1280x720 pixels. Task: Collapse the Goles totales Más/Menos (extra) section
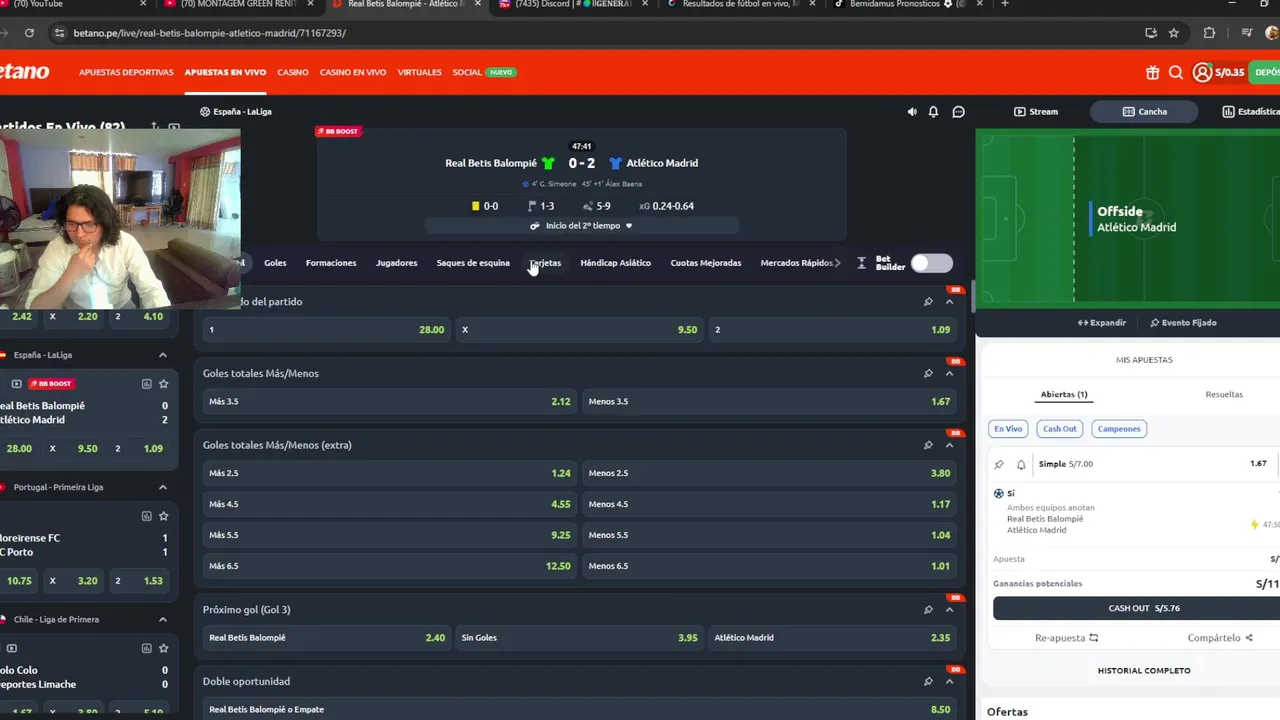point(949,445)
